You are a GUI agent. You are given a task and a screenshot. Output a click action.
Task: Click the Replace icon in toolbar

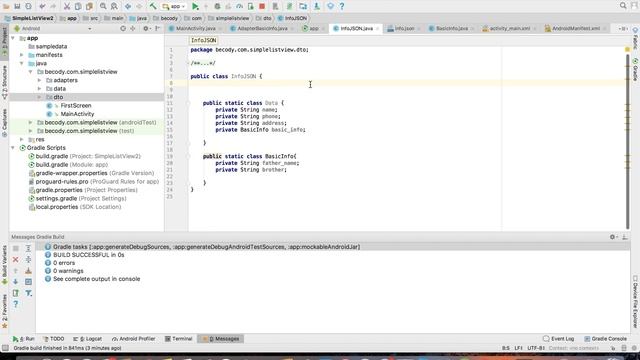pos(114,6)
